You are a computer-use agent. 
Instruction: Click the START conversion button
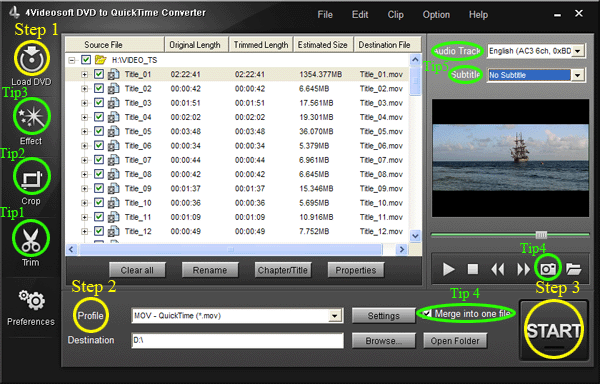[x=554, y=330]
